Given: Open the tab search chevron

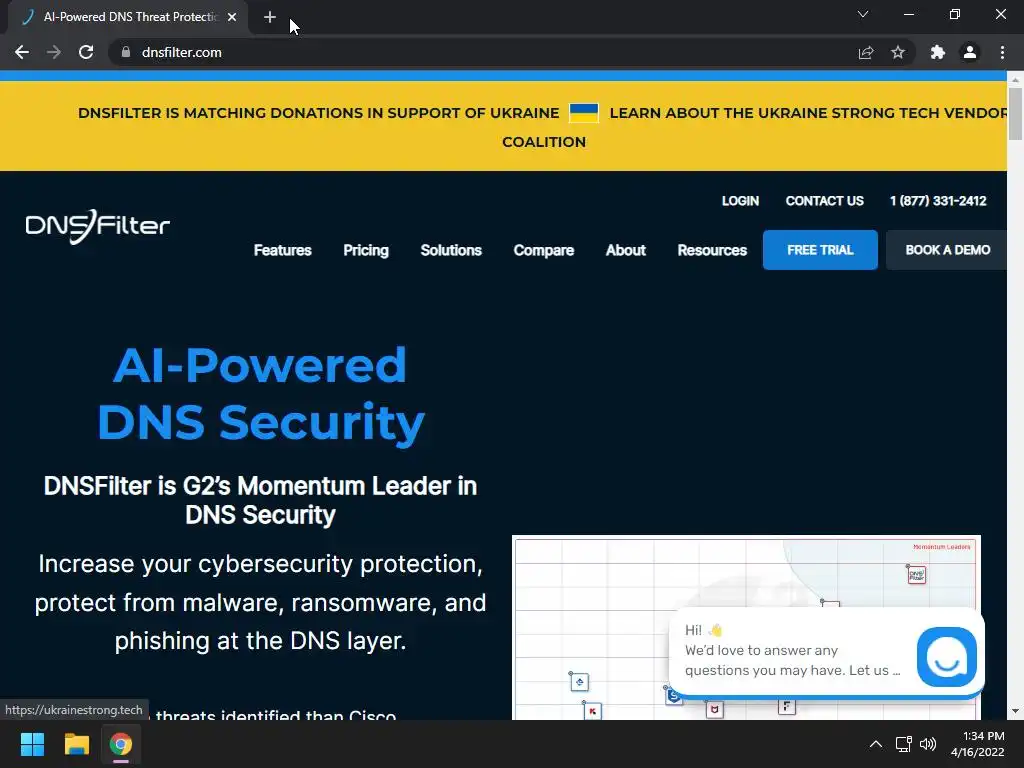Looking at the screenshot, I should (863, 14).
